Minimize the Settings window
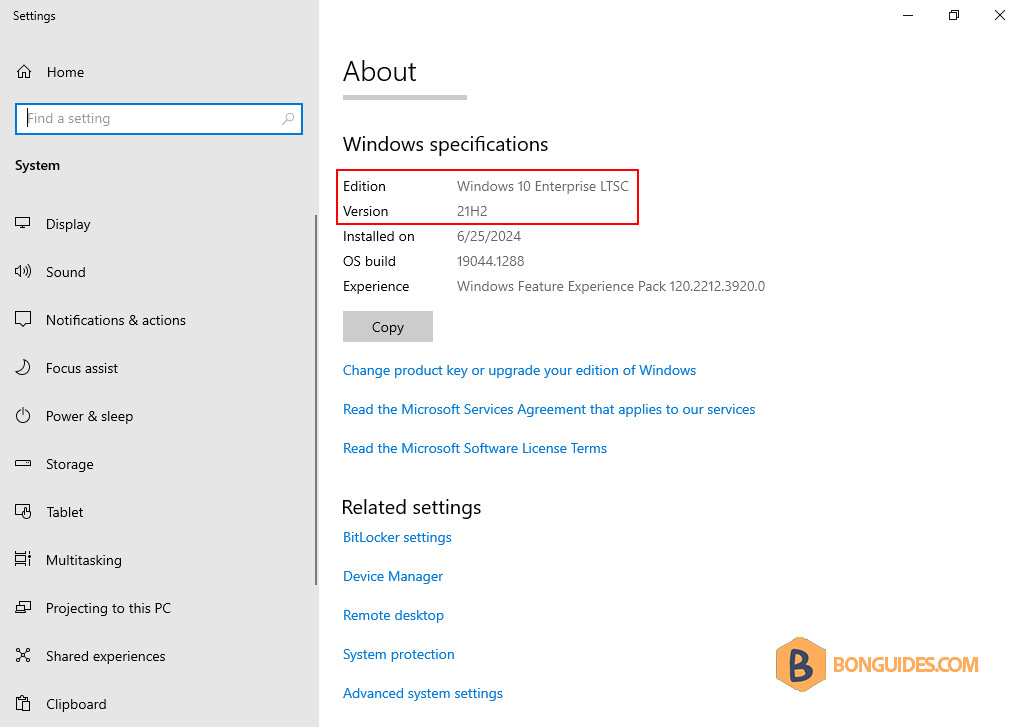 click(x=908, y=16)
